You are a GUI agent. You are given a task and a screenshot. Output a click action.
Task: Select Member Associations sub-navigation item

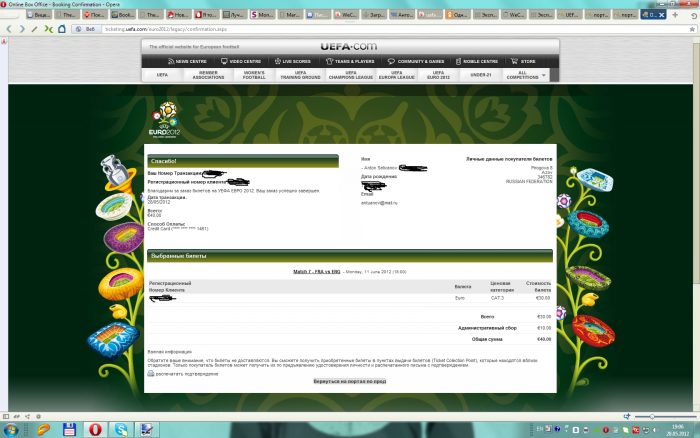pyautogui.click(x=208, y=75)
